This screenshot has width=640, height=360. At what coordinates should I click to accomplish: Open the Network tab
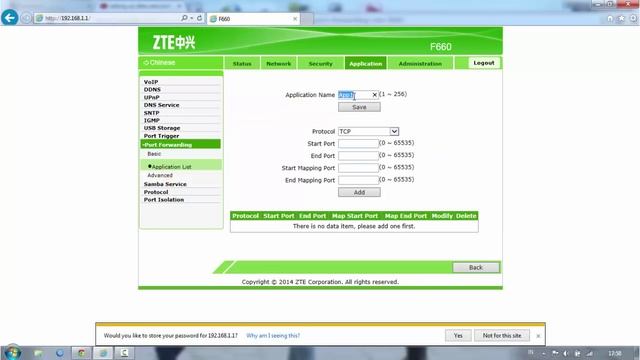pyautogui.click(x=278, y=63)
